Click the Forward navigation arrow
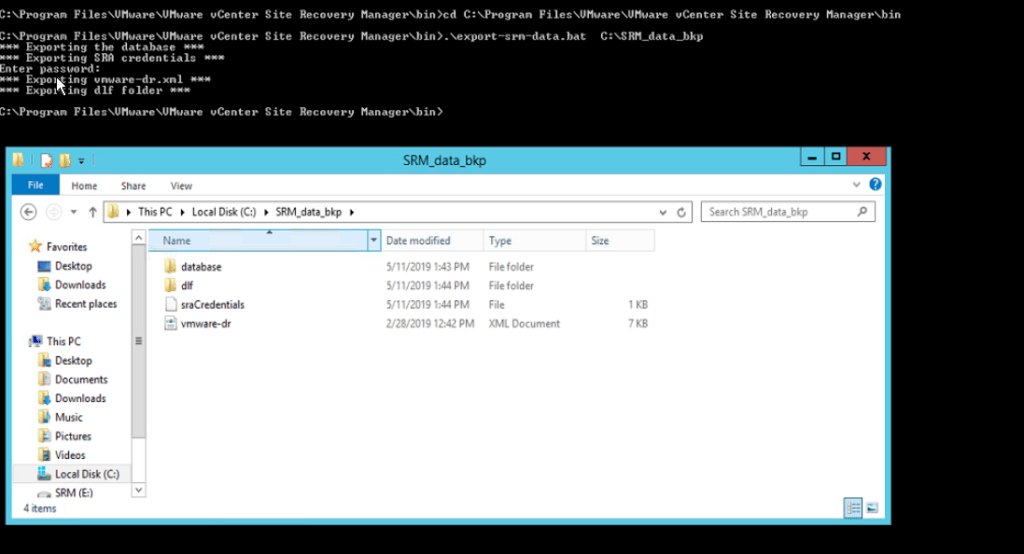The height and width of the screenshot is (554, 1024). click(x=54, y=212)
